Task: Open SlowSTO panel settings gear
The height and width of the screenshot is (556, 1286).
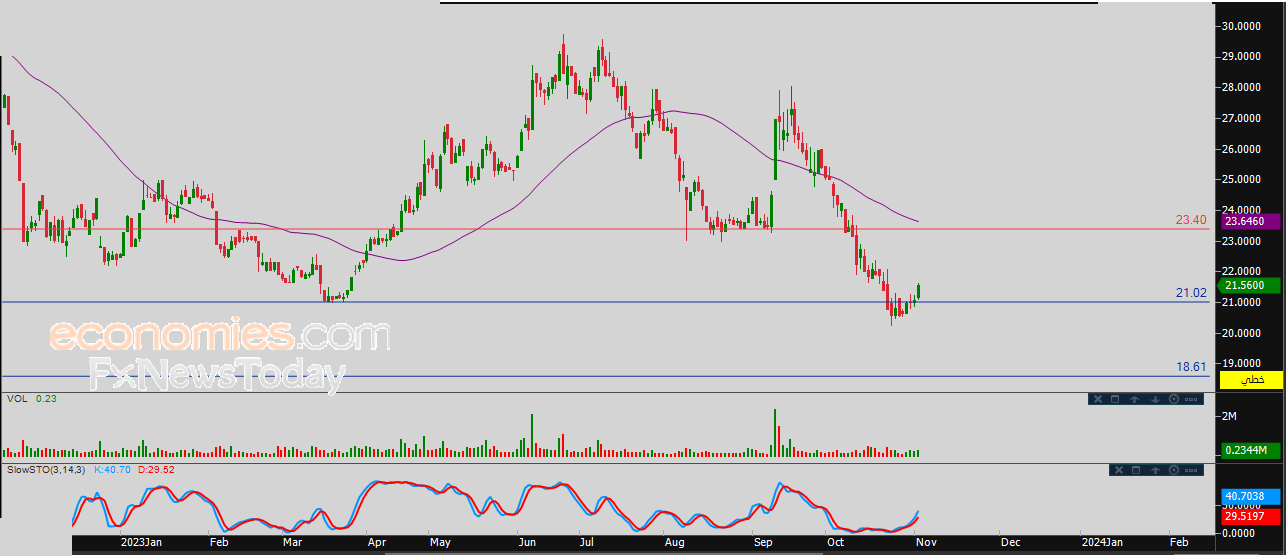Action: (x=1174, y=470)
